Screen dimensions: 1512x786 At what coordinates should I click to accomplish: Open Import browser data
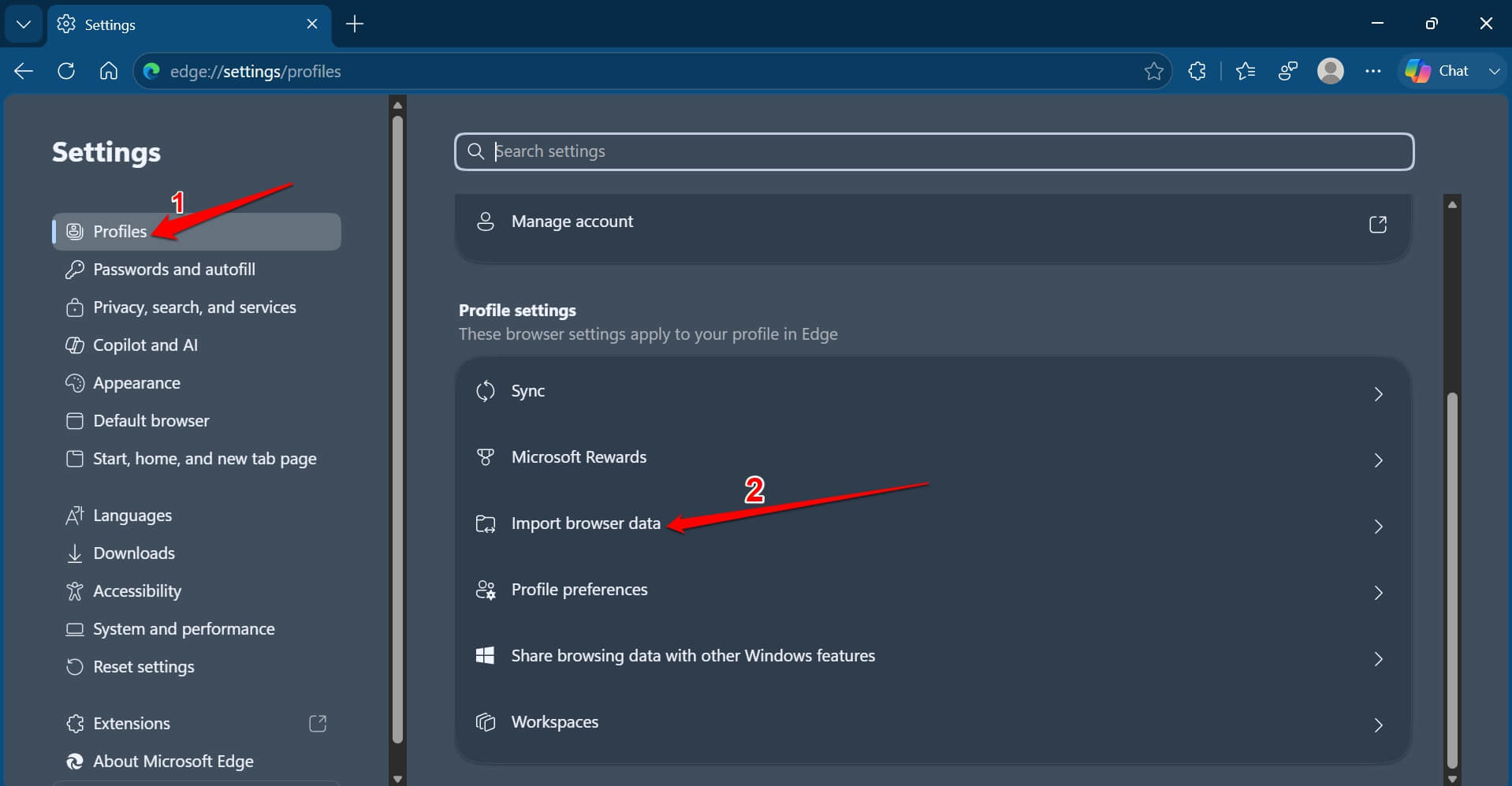tap(932, 524)
